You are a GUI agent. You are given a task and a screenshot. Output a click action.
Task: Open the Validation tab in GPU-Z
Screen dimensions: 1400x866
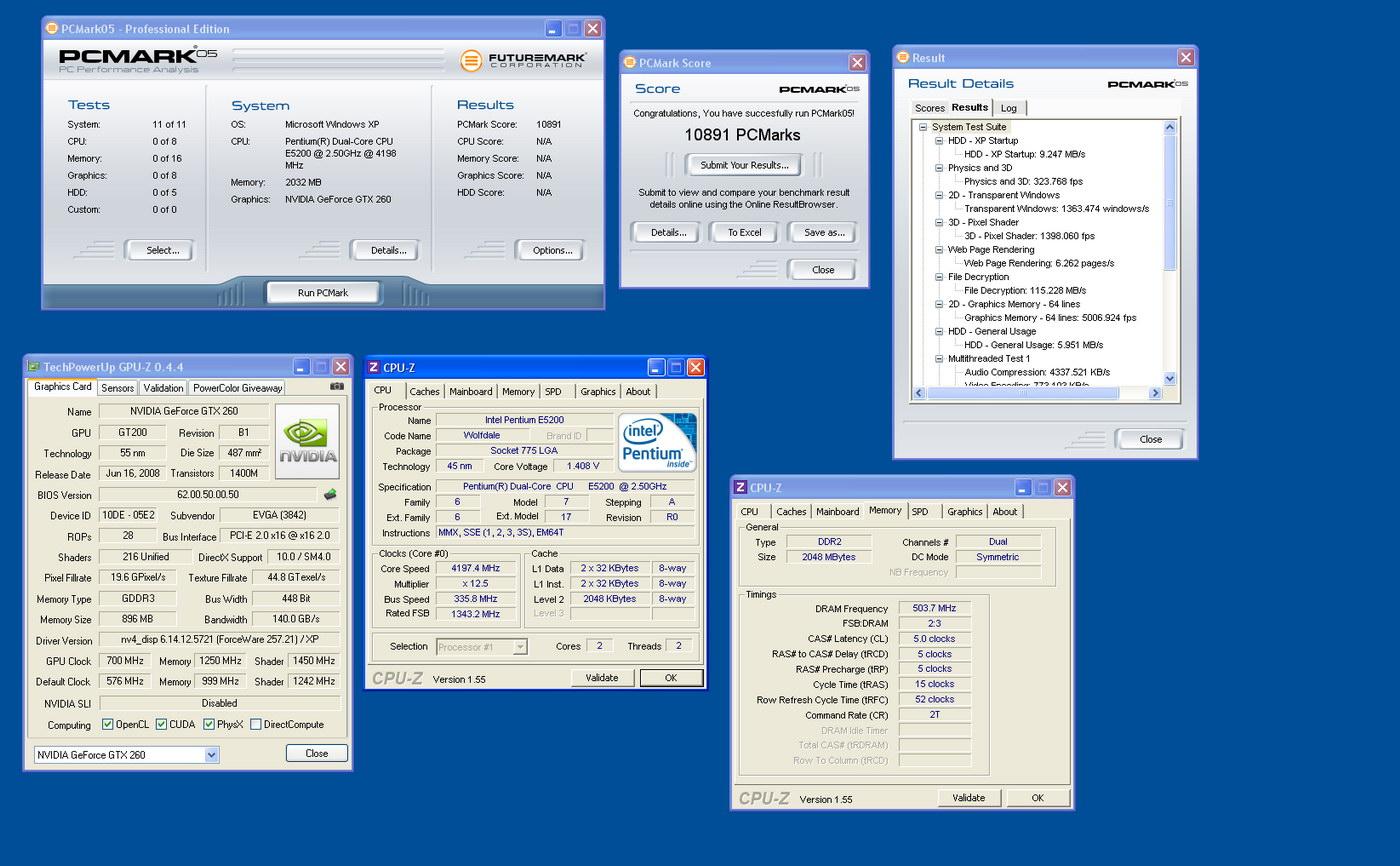coord(163,388)
